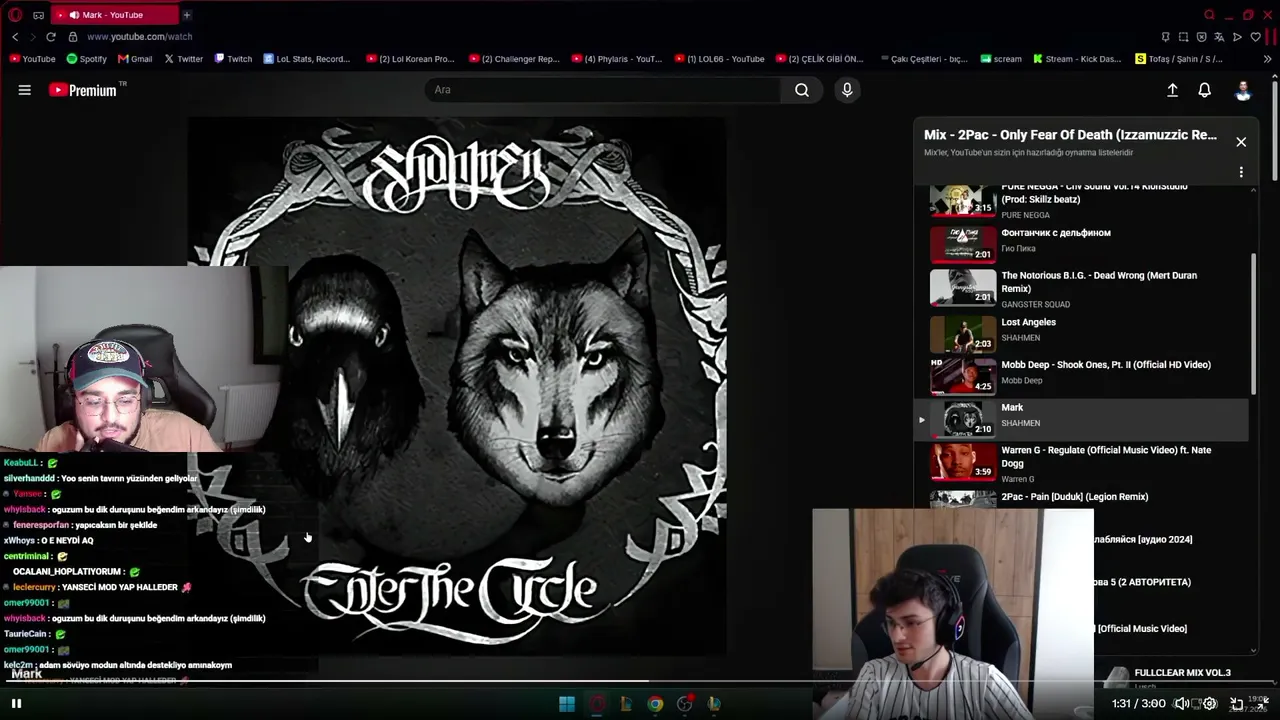
Task: Open FULLCLEAR MIX VOL.3 suggestion
Action: [1182, 673]
